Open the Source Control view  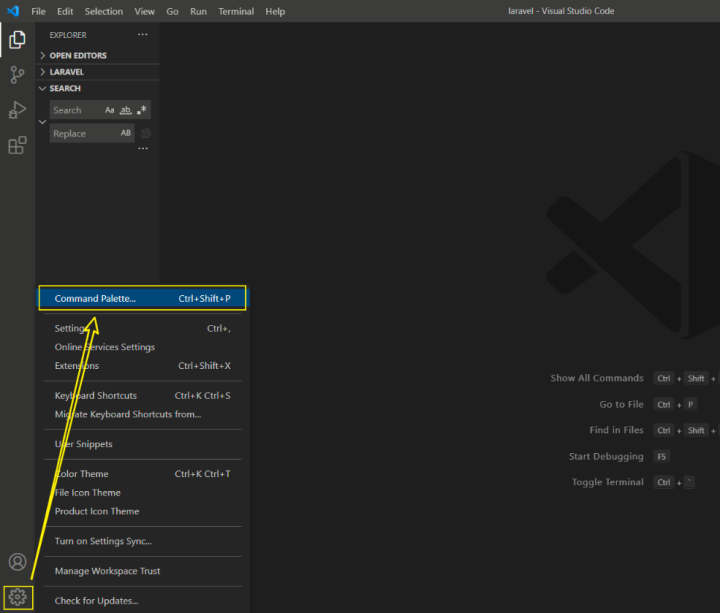17,75
